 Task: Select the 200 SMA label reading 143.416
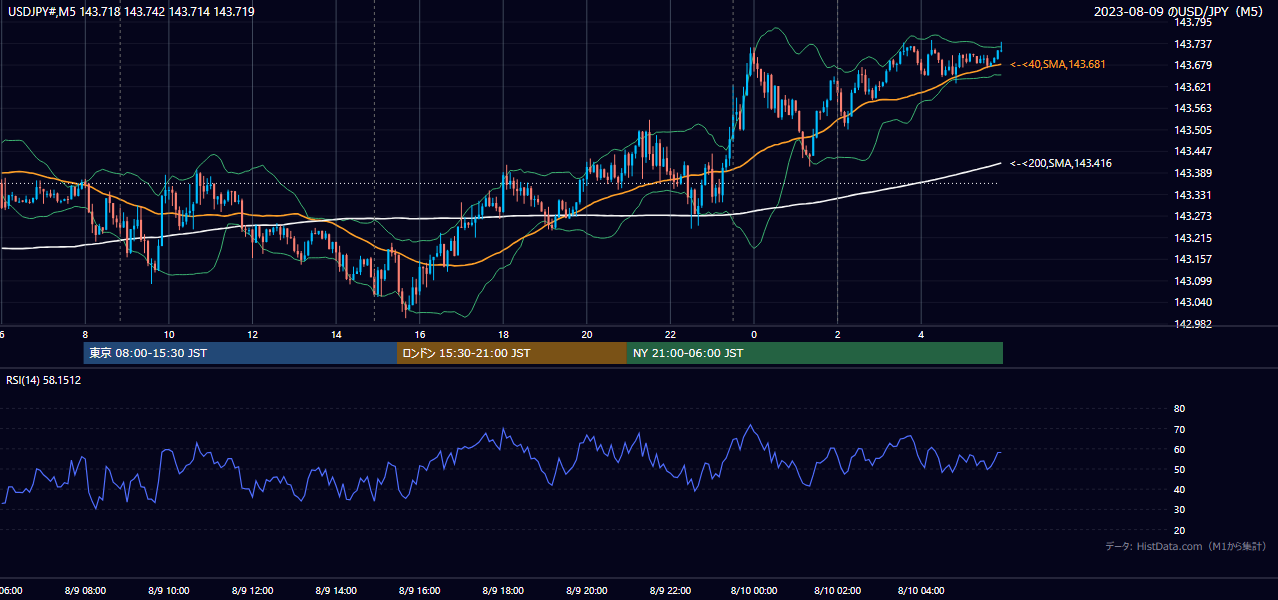(1061, 163)
